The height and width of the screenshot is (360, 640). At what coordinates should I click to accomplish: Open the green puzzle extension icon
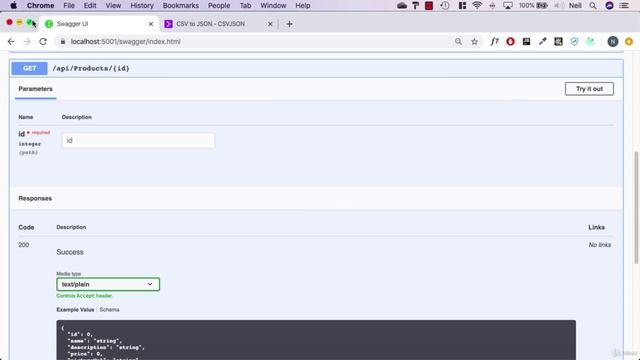590,42
